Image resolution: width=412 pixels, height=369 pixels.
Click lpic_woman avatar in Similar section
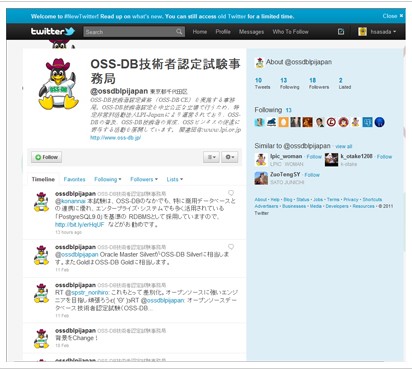[261, 160]
